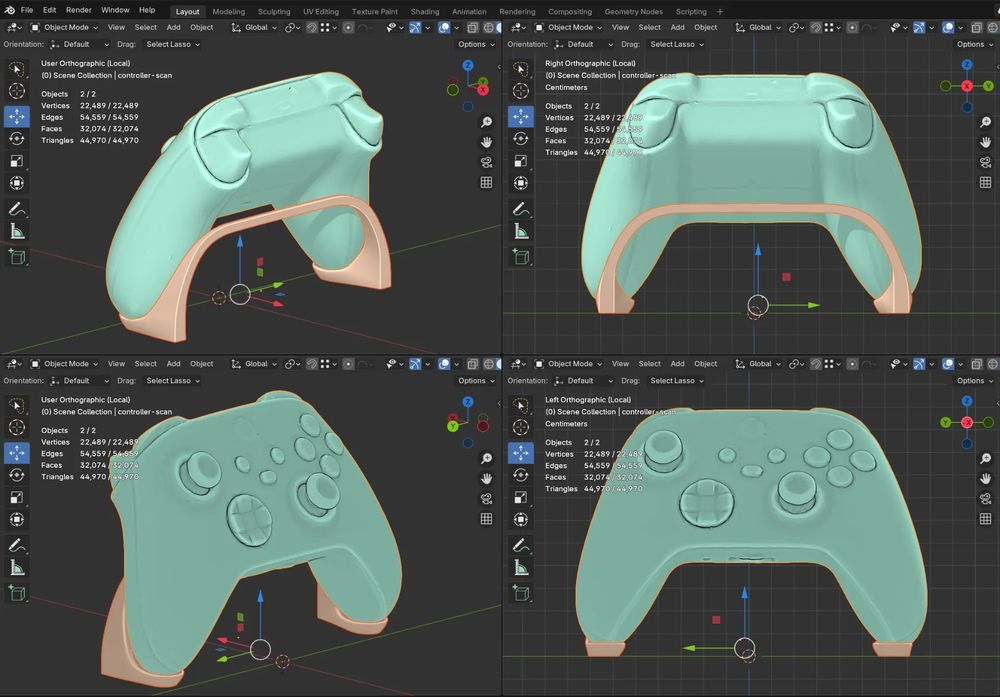Open Object Mode dropdown in top-left viewport
The image size is (1000, 697).
pos(65,27)
